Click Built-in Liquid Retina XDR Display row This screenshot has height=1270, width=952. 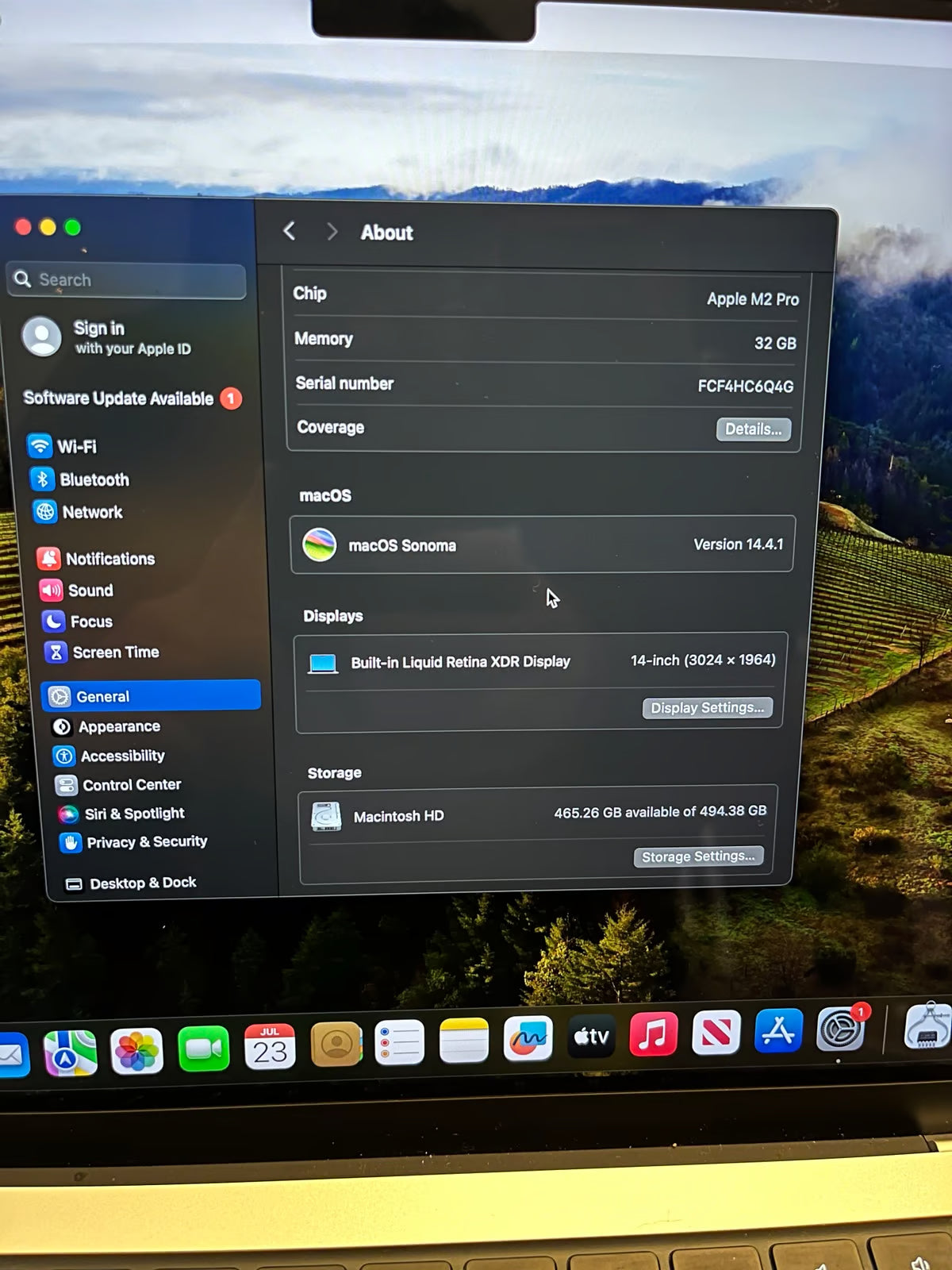(540, 661)
